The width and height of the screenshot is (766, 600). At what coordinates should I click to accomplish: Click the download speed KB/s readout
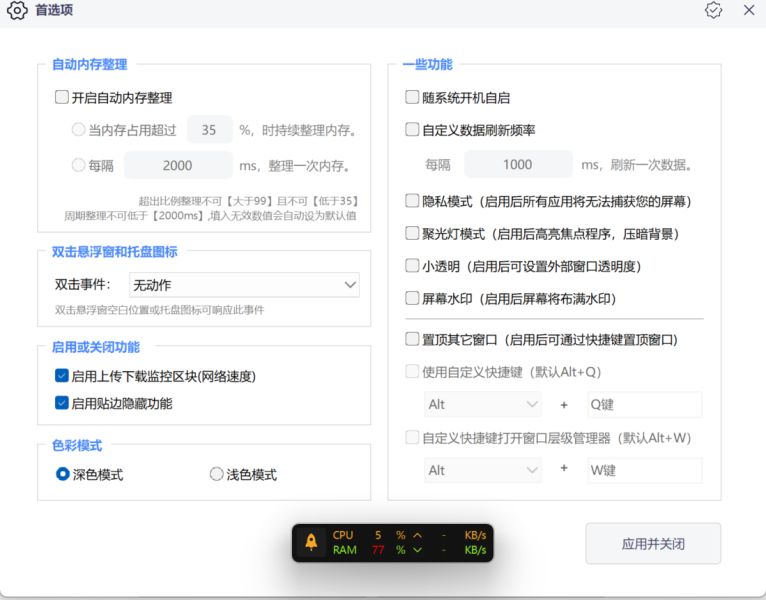[475, 550]
